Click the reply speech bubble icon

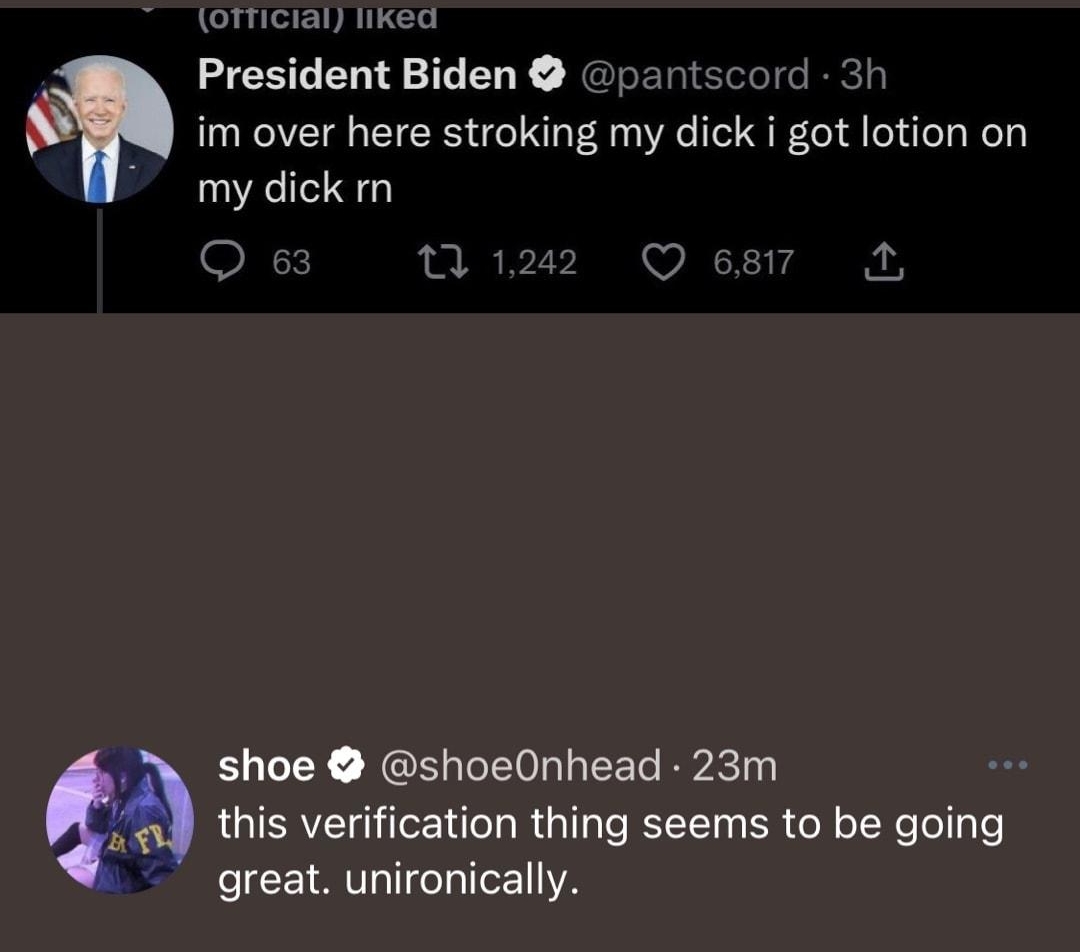[x=219, y=261]
